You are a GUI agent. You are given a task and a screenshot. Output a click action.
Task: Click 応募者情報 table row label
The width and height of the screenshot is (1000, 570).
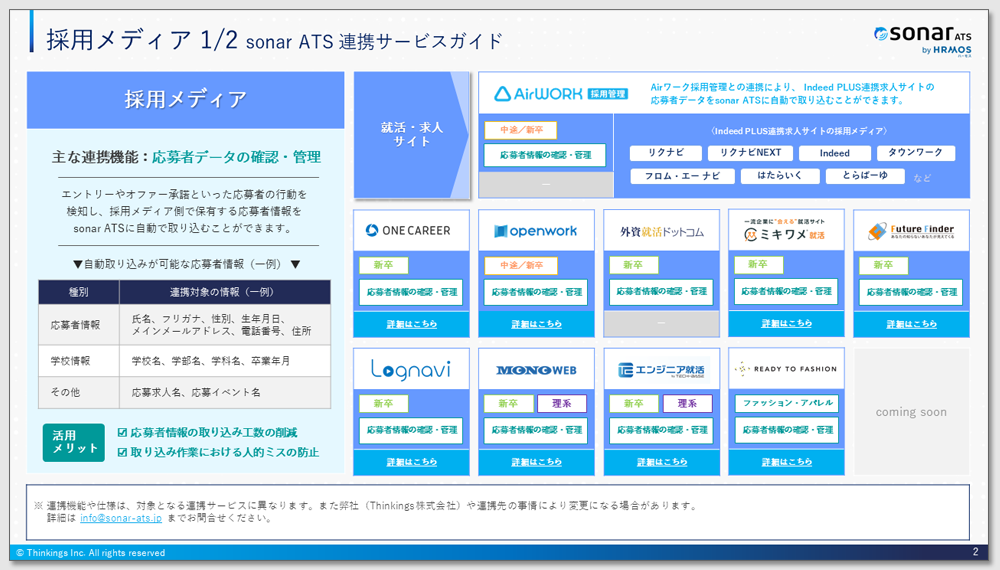point(75,325)
